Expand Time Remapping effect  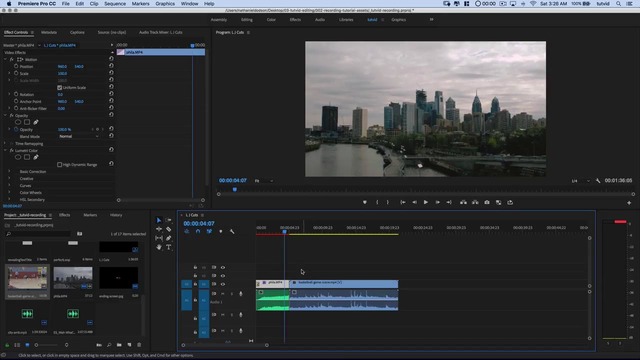pyautogui.click(x=5, y=144)
